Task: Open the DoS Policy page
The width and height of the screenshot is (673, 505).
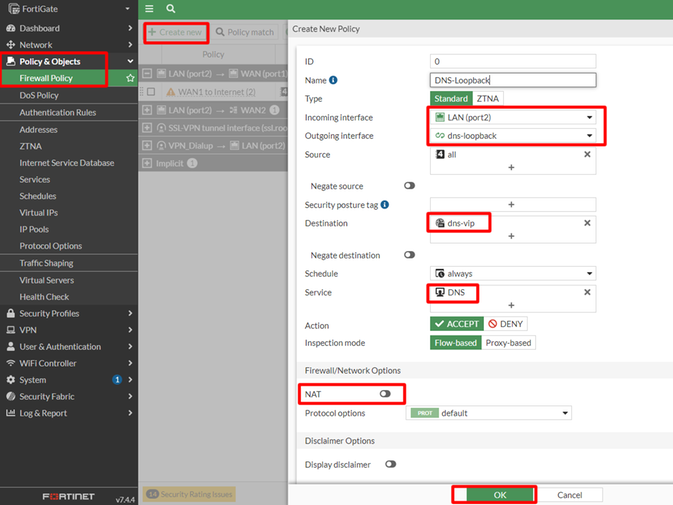Action: (39, 95)
